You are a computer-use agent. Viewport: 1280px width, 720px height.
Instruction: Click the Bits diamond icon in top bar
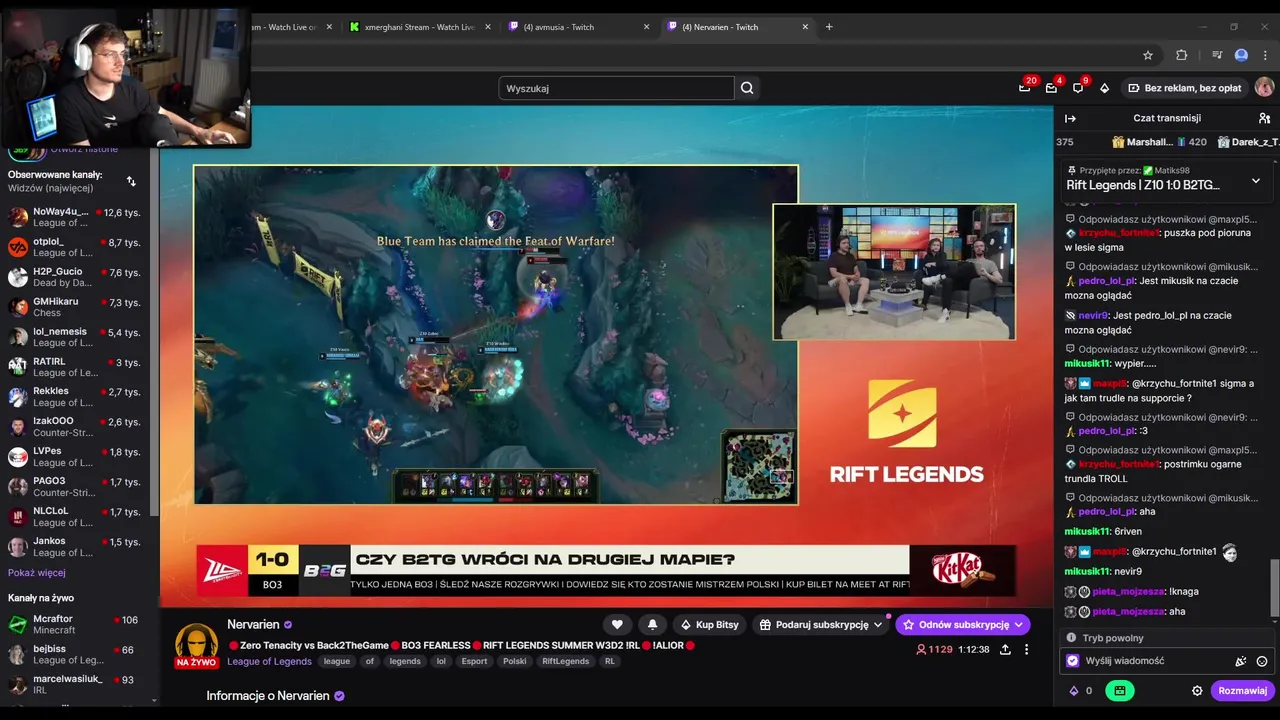1104,88
